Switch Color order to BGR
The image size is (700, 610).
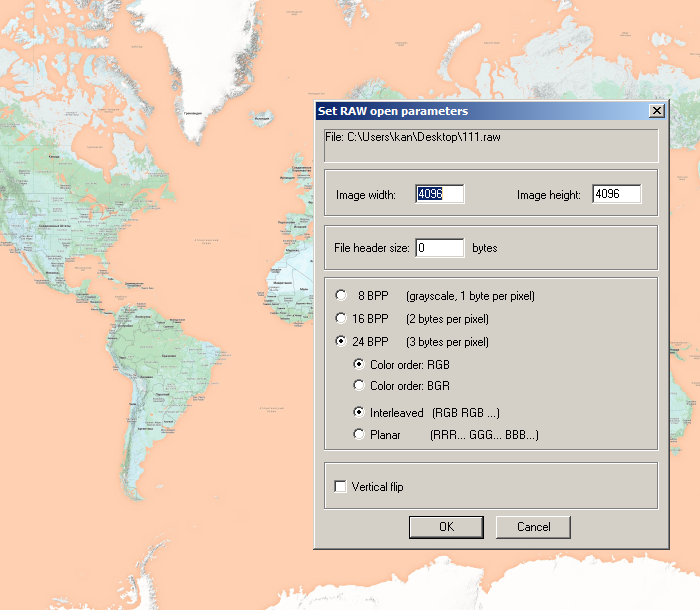pos(359,385)
